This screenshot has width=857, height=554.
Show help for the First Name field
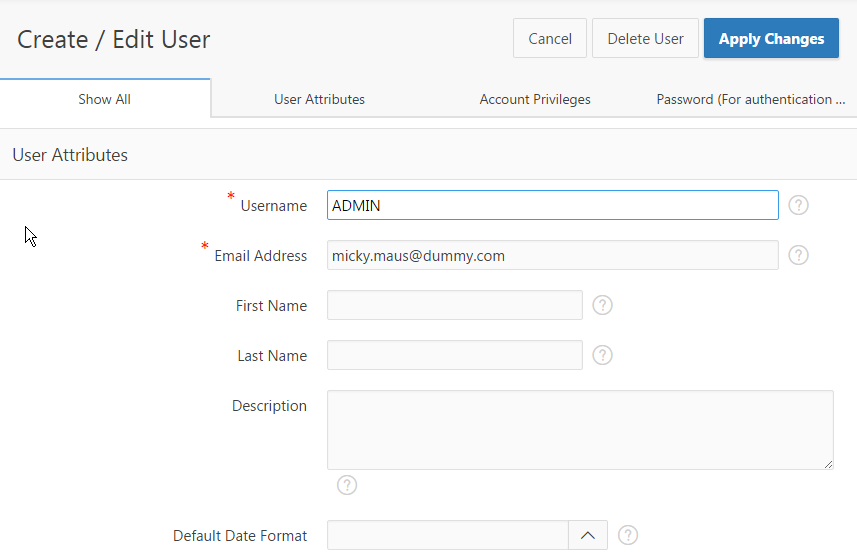602,305
